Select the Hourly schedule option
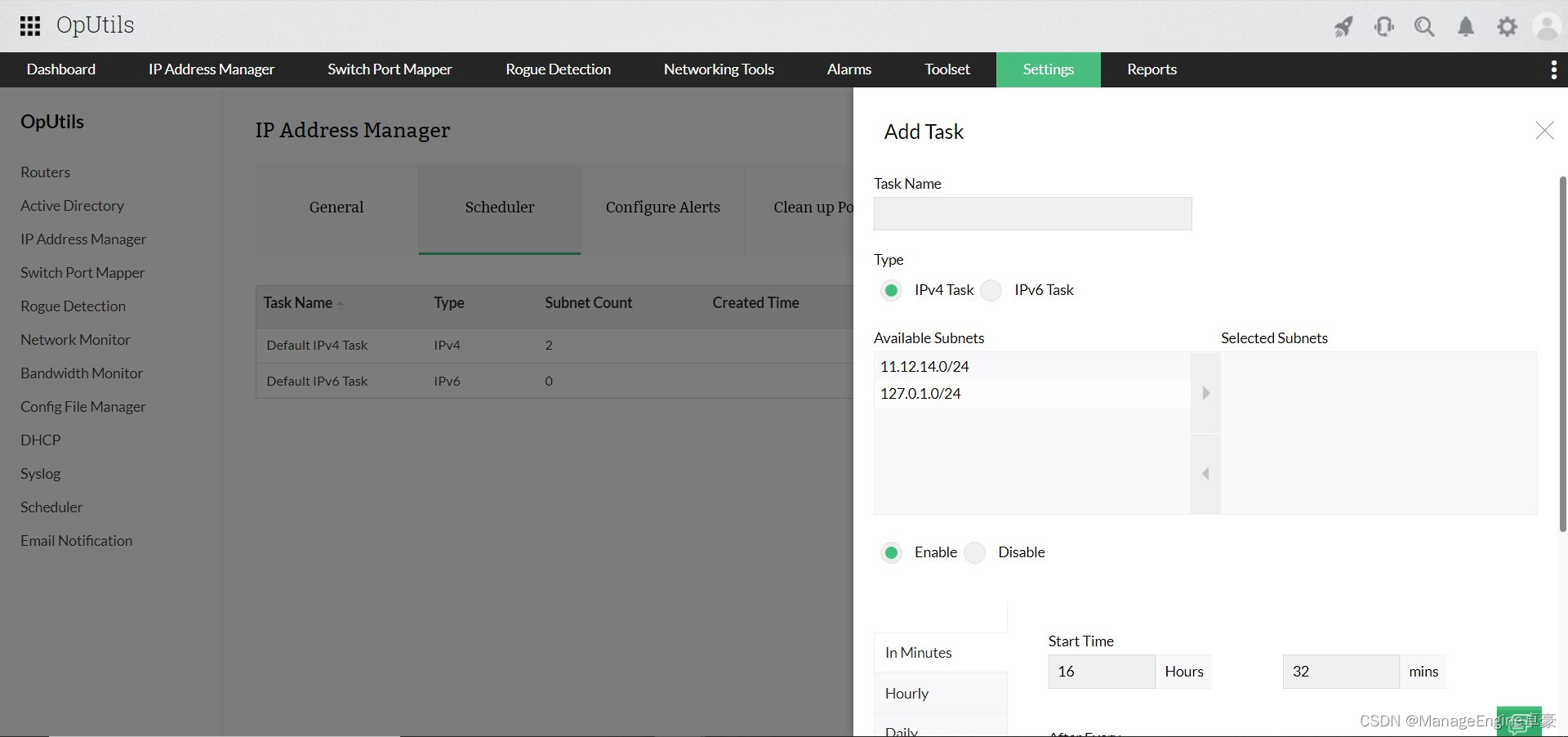Image resolution: width=1568 pixels, height=737 pixels. [x=941, y=694]
